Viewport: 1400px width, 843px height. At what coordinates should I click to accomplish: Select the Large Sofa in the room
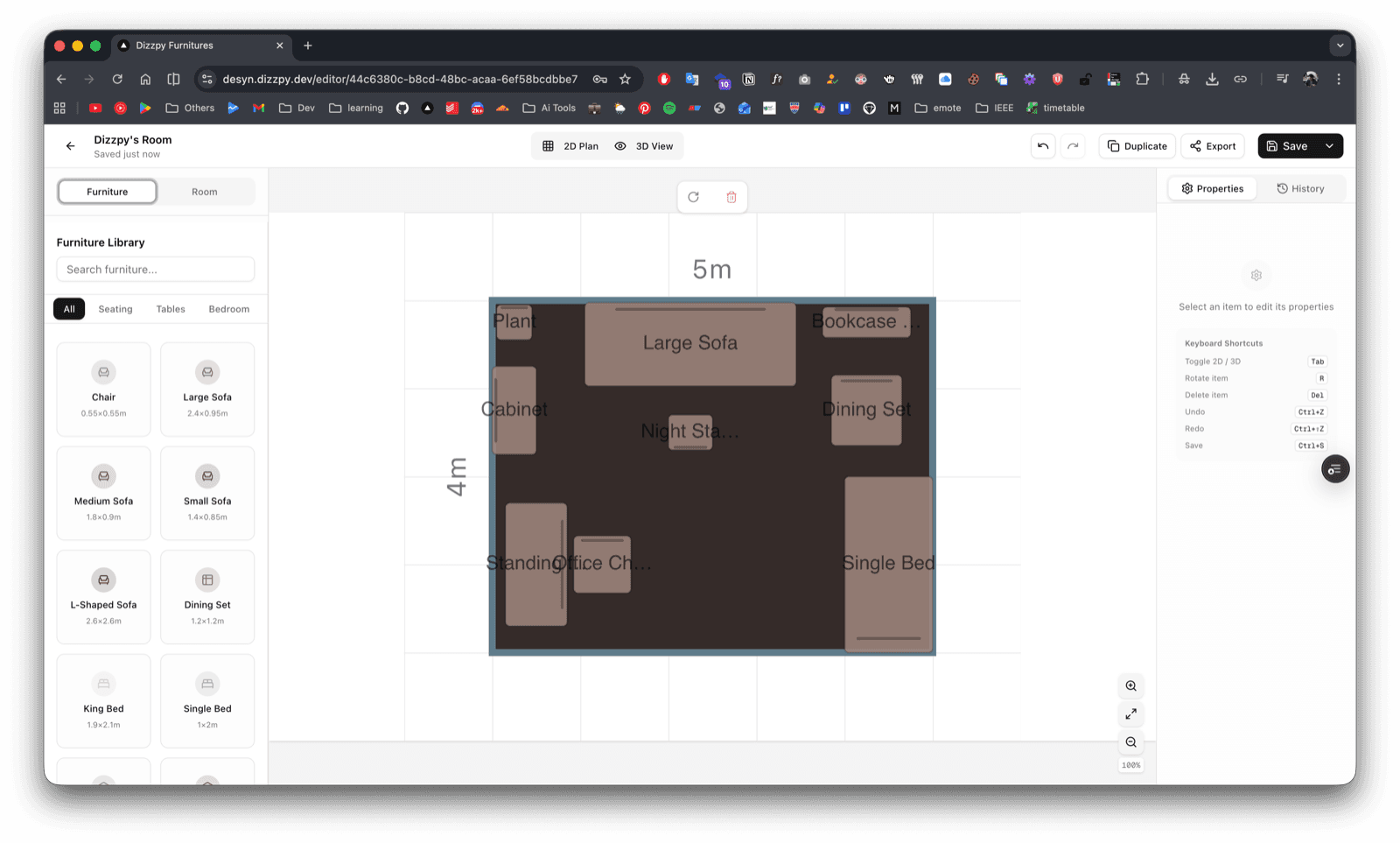pos(690,344)
